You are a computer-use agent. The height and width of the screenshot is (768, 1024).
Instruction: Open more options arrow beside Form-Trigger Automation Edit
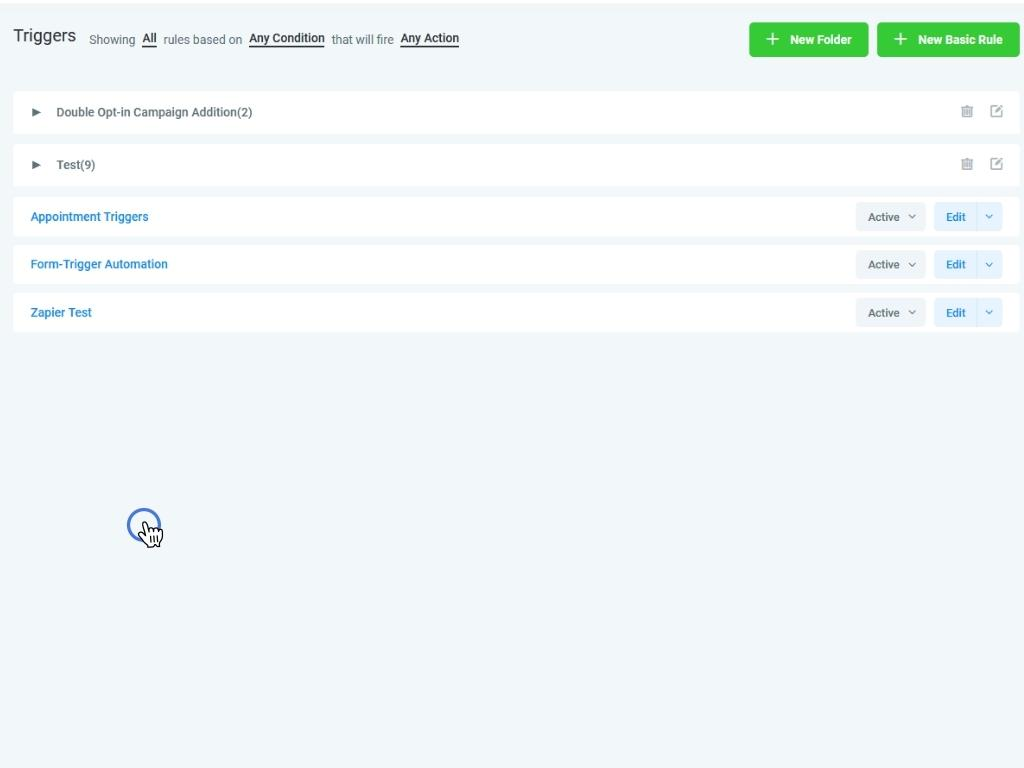tap(989, 264)
